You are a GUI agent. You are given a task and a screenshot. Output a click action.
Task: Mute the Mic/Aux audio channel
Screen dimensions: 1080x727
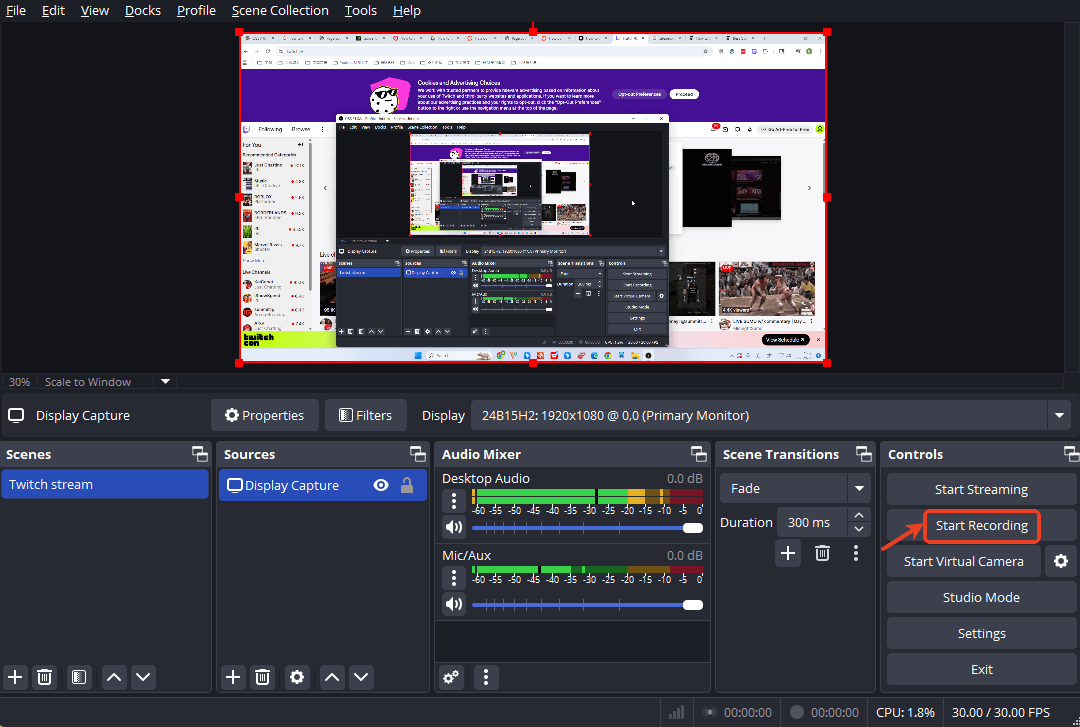point(454,604)
